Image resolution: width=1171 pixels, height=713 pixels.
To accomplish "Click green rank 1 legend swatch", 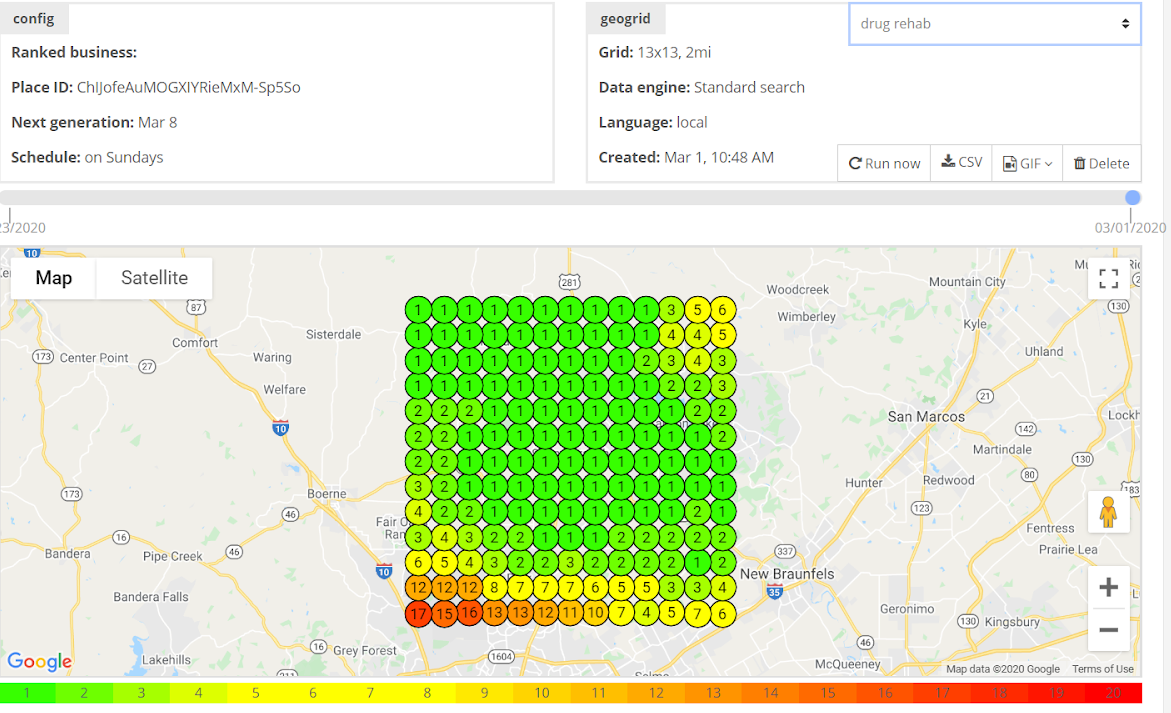I will [28, 693].
